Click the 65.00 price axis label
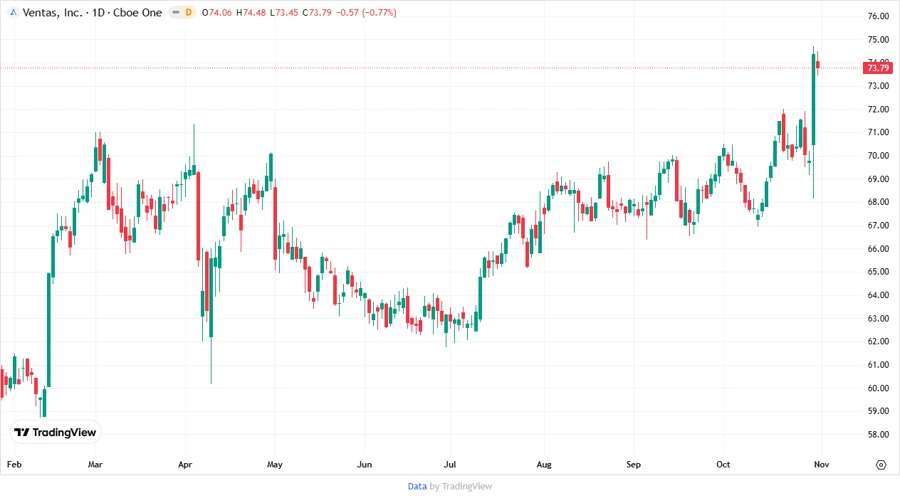The height and width of the screenshot is (498, 900). (x=878, y=271)
